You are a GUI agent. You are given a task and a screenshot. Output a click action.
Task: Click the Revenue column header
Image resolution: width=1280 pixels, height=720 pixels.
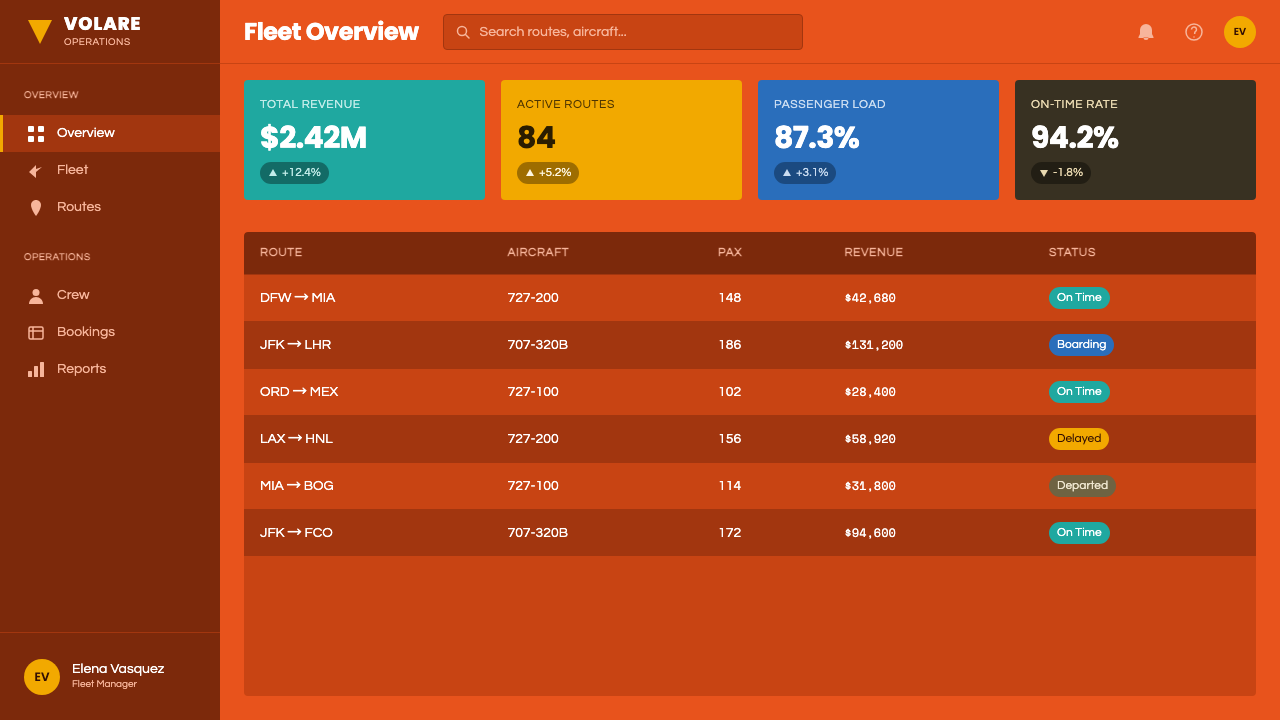873,253
